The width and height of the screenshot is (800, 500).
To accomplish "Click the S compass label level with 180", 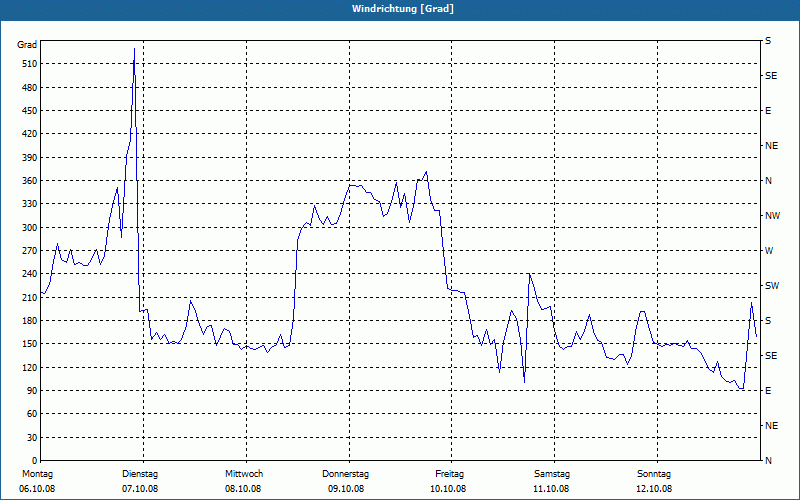I will click(x=768, y=321).
